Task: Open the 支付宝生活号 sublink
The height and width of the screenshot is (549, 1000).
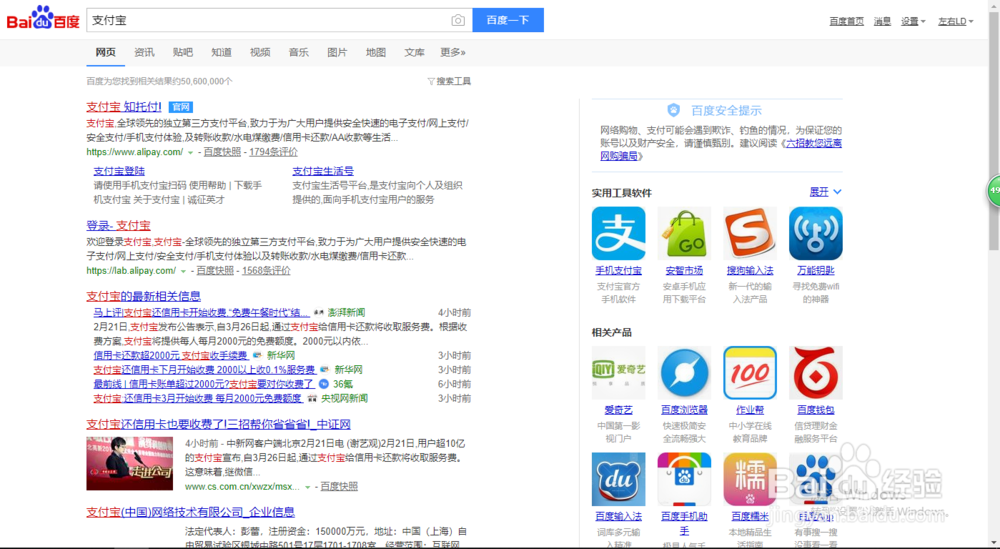Action: tap(323, 171)
